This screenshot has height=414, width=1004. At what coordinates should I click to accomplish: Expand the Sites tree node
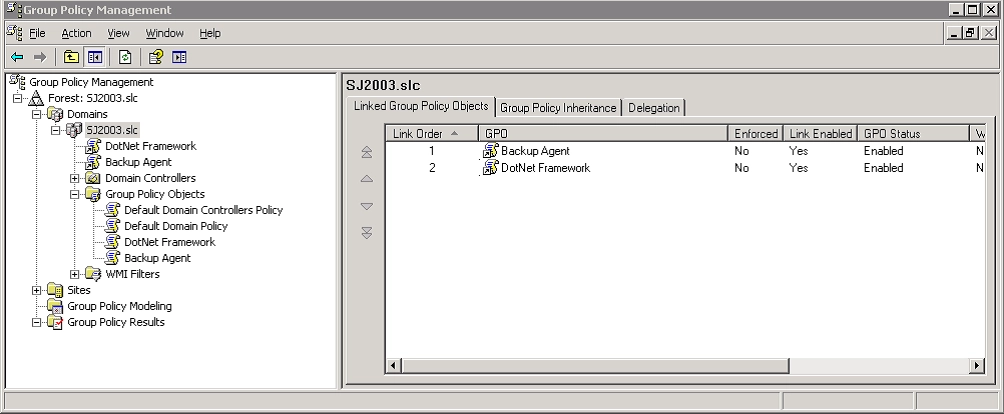click(36, 291)
